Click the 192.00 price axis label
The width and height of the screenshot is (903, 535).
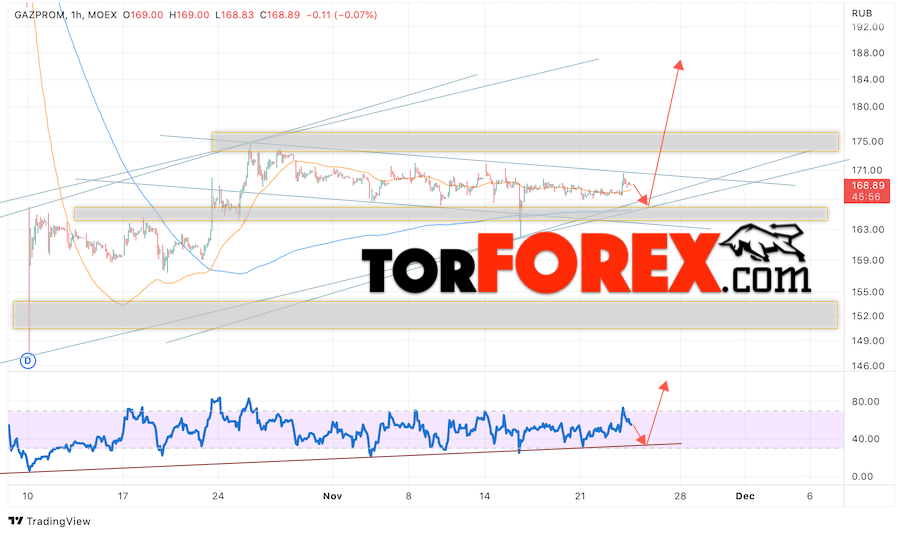click(x=868, y=26)
